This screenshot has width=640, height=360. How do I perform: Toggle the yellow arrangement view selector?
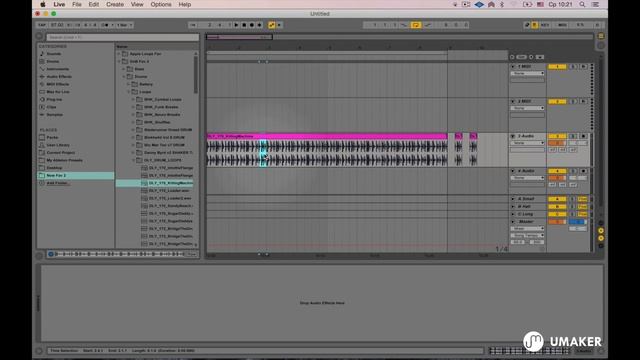tap(601, 36)
